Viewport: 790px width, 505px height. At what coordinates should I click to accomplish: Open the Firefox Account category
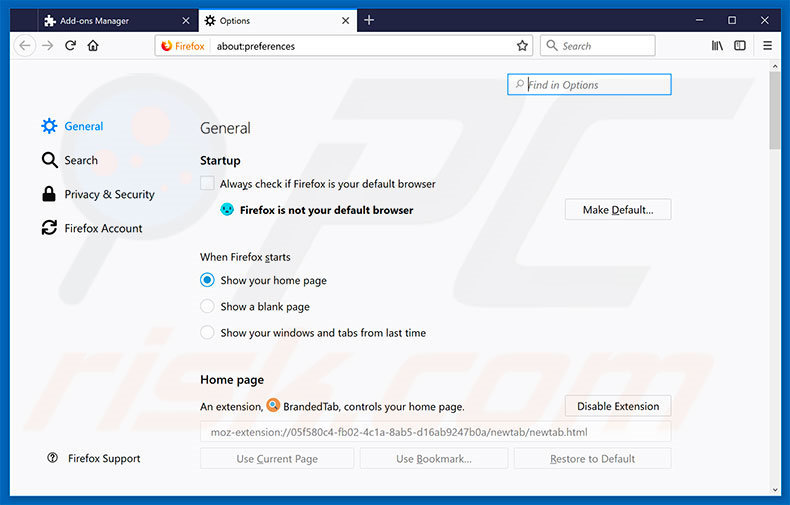point(92,228)
